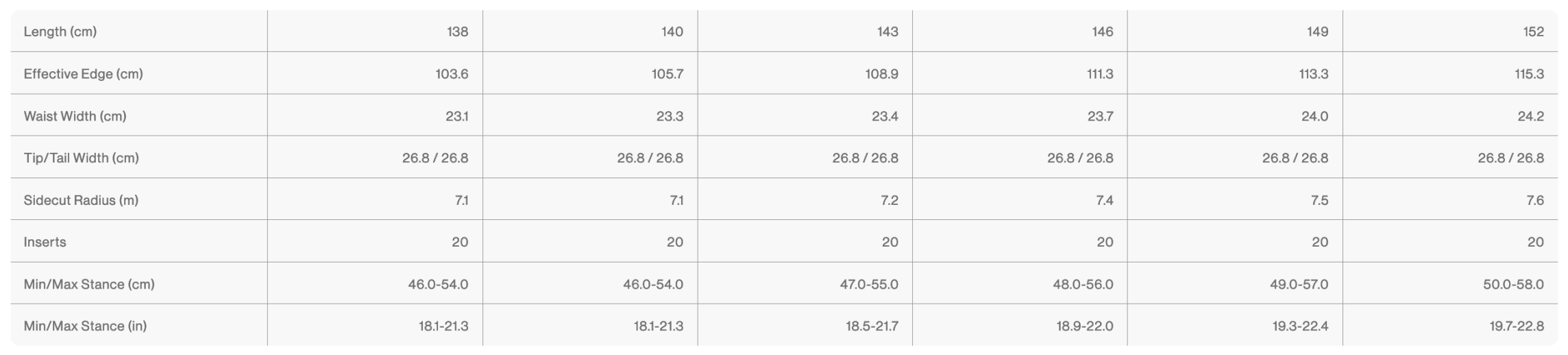Click the 50.0-58.0 stance range value
This screenshot has width=1568, height=355.
click(1513, 284)
